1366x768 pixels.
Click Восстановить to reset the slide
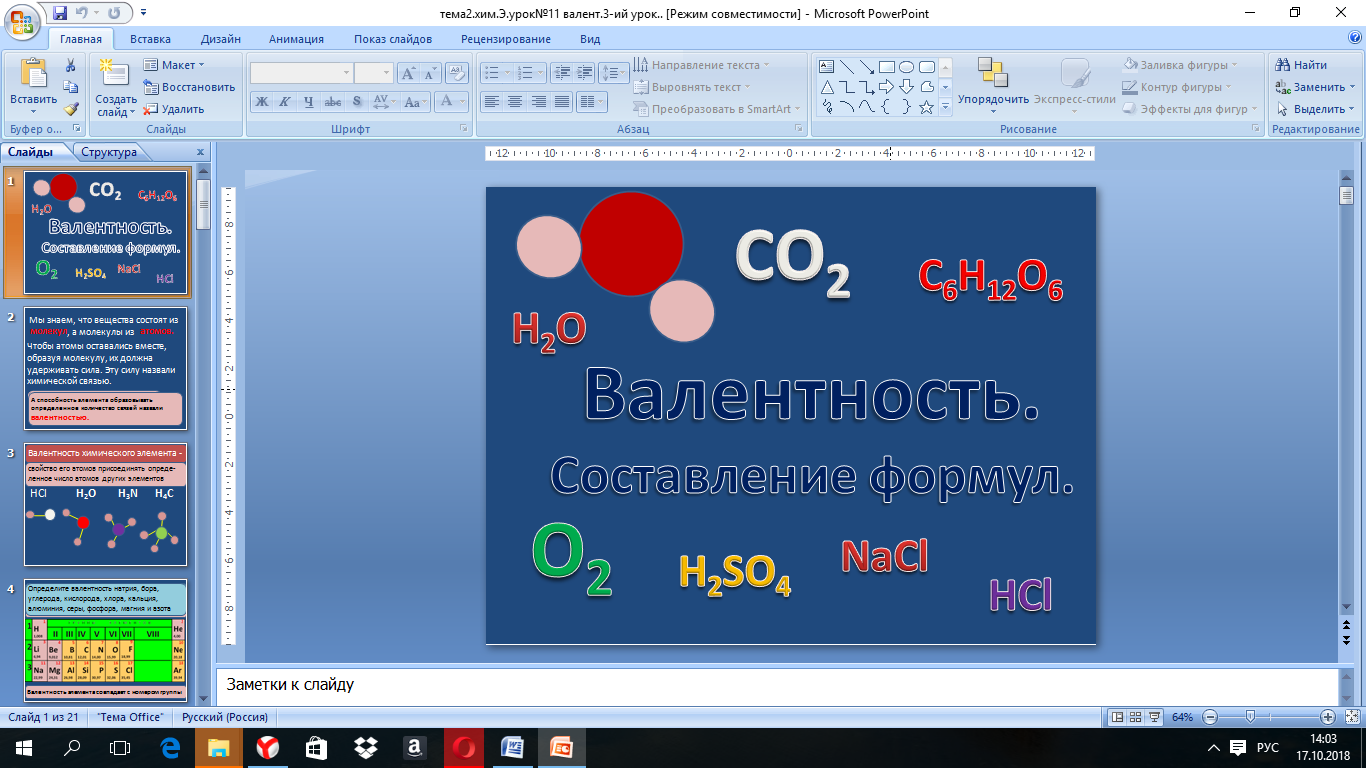[x=189, y=87]
